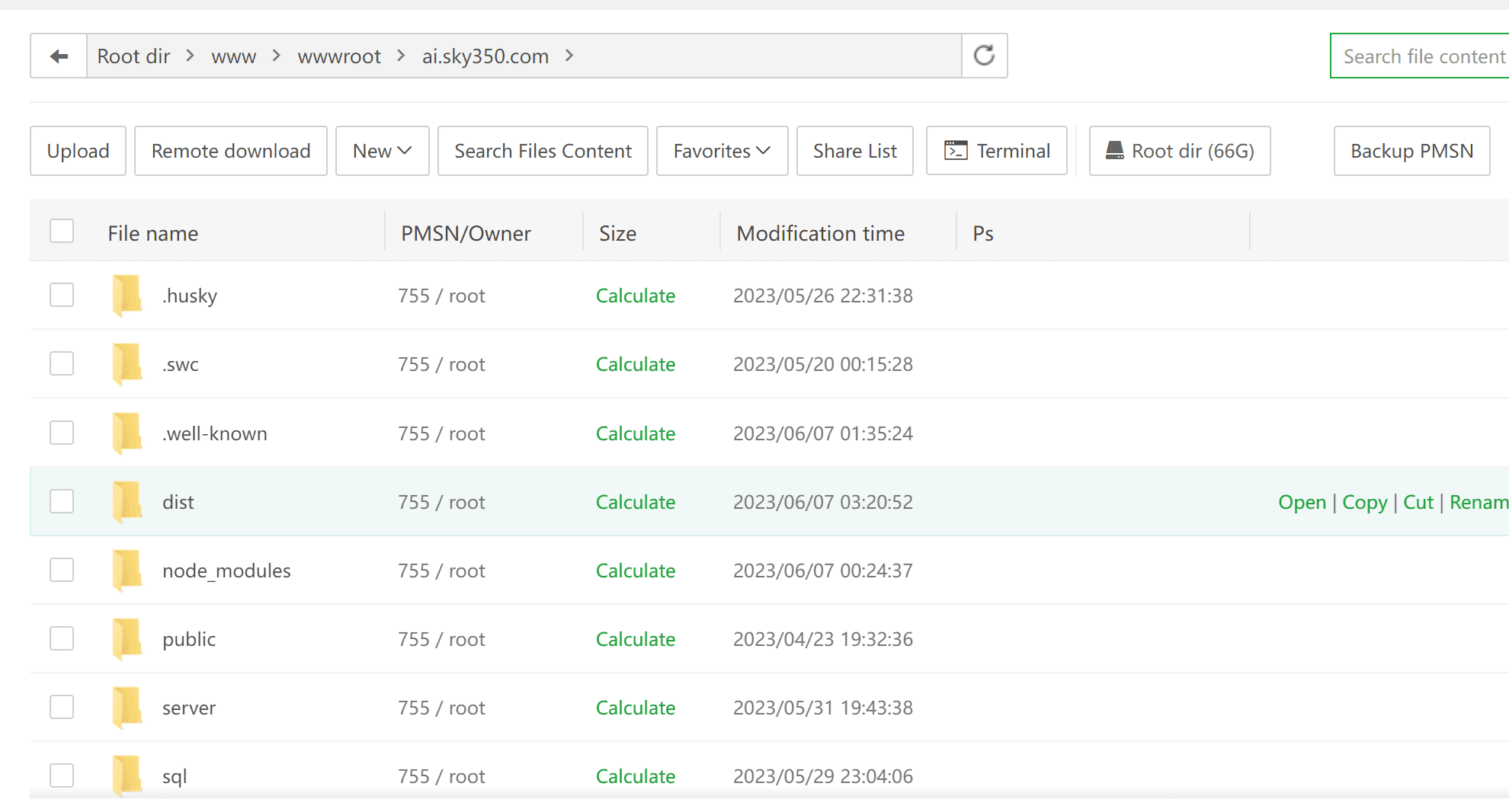Click the back arrow icon in path bar
Screen dimensions: 1509x812
click(59, 56)
